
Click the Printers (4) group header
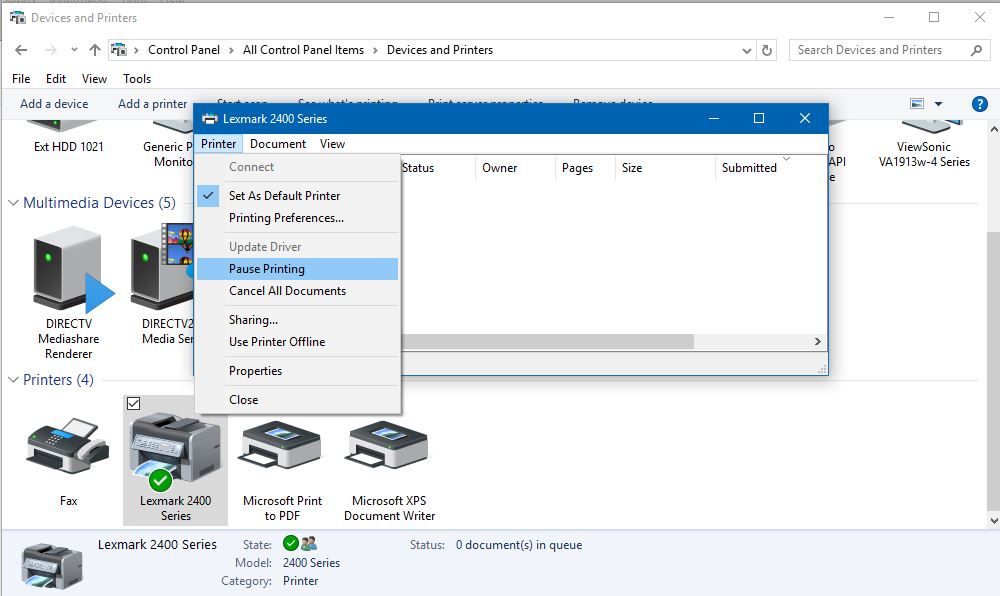pos(58,380)
